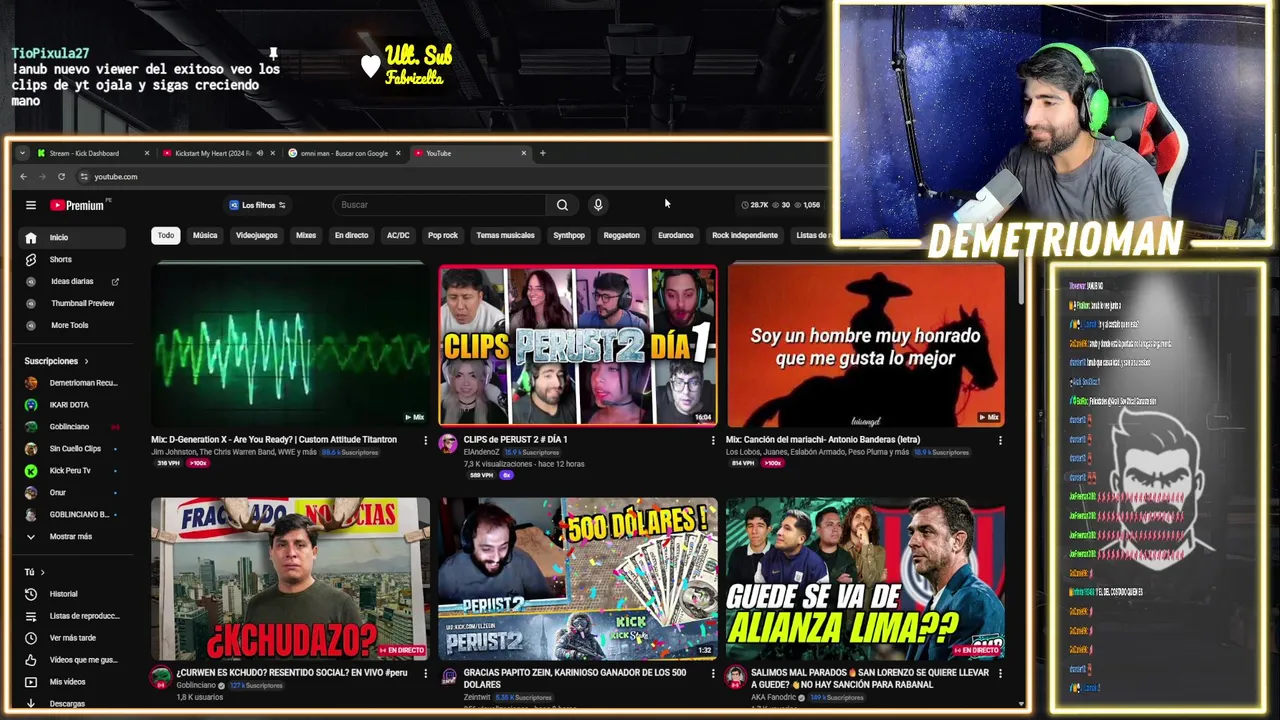Select the Temas musicales filter chip
The width and height of the screenshot is (1280, 720).
tap(505, 235)
